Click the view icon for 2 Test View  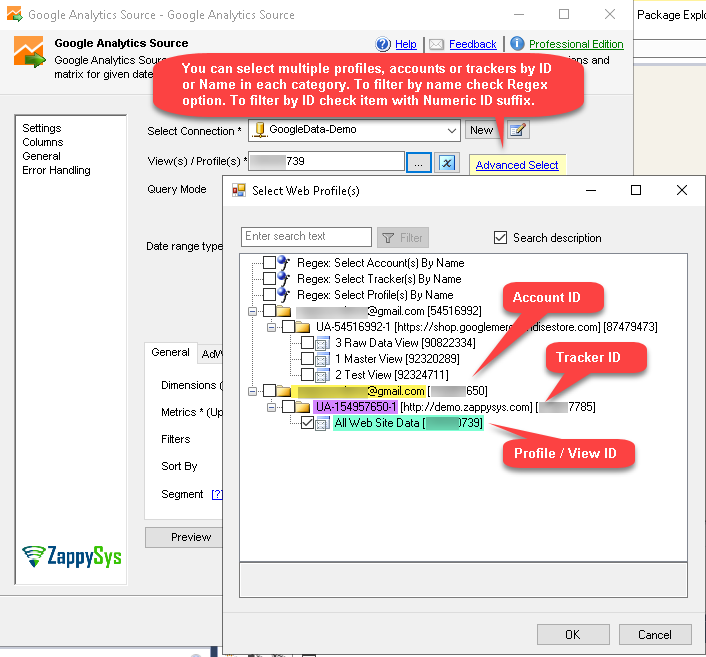pos(322,375)
